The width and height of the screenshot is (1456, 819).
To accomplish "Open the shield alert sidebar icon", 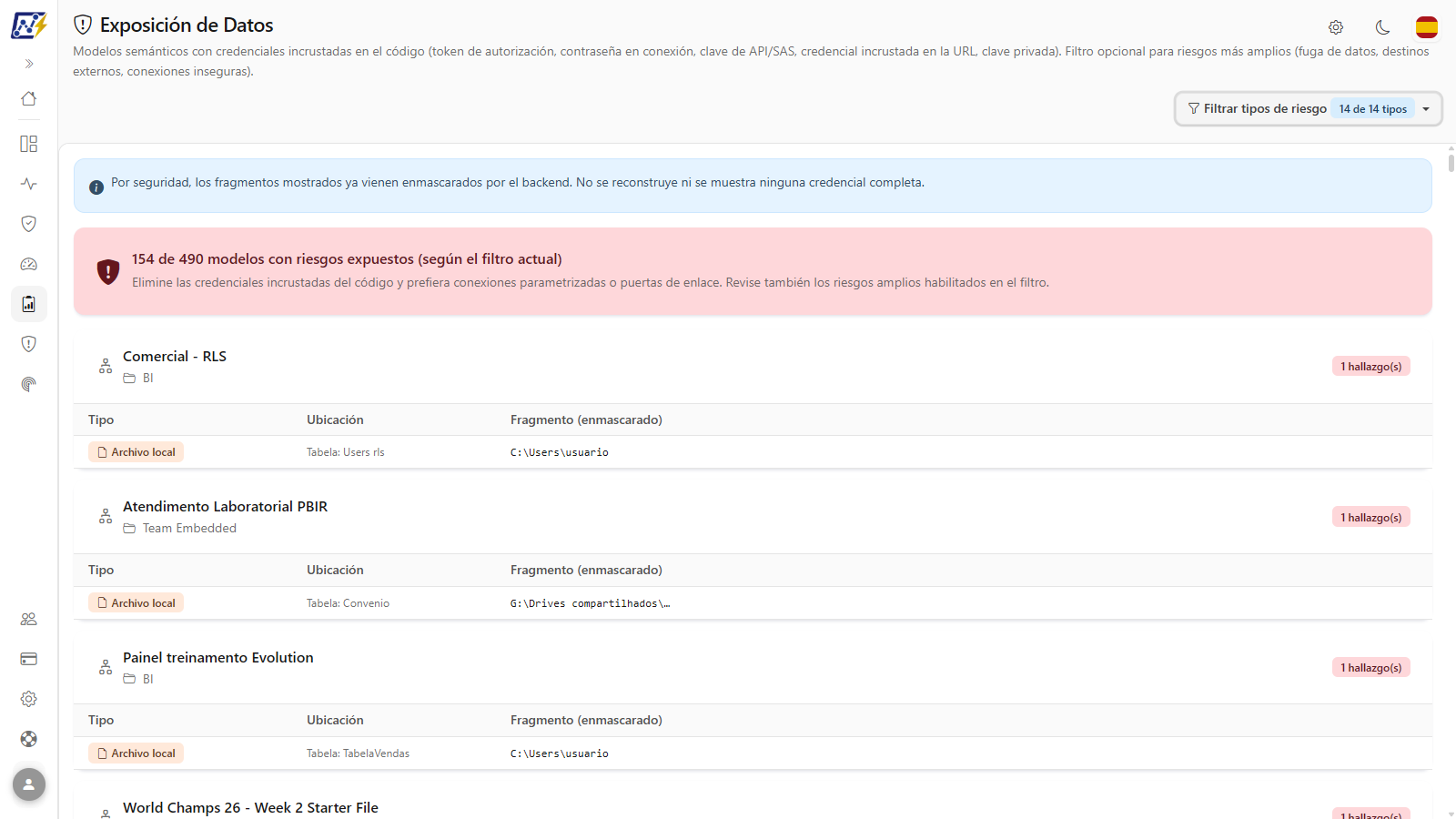I will tap(29, 344).
